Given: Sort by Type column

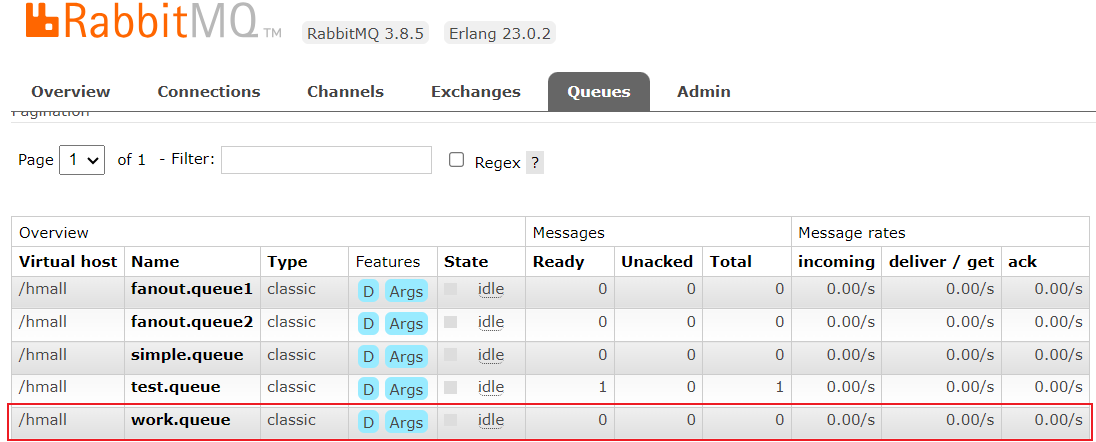Looking at the screenshot, I should (x=287, y=262).
